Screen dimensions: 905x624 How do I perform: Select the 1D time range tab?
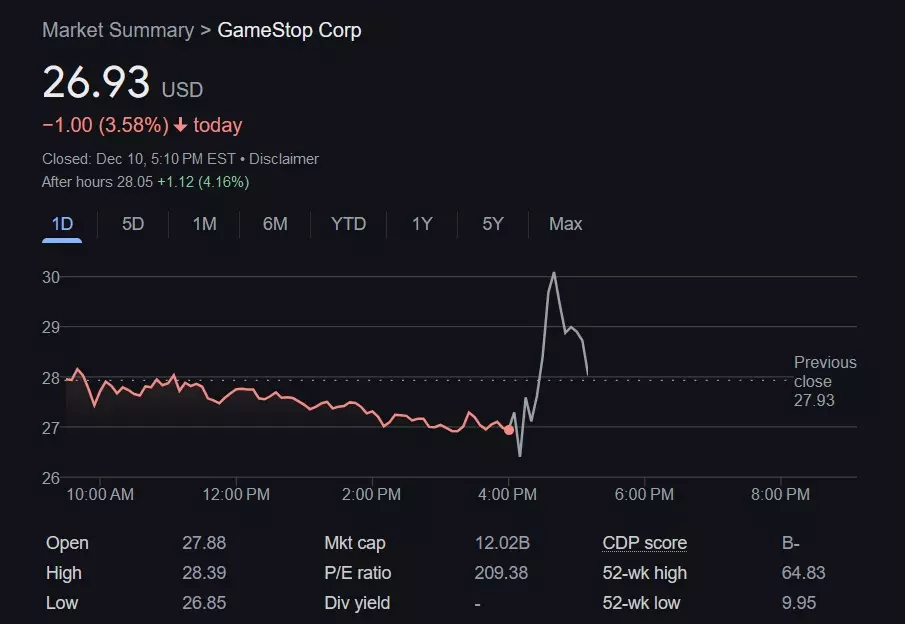pos(62,224)
